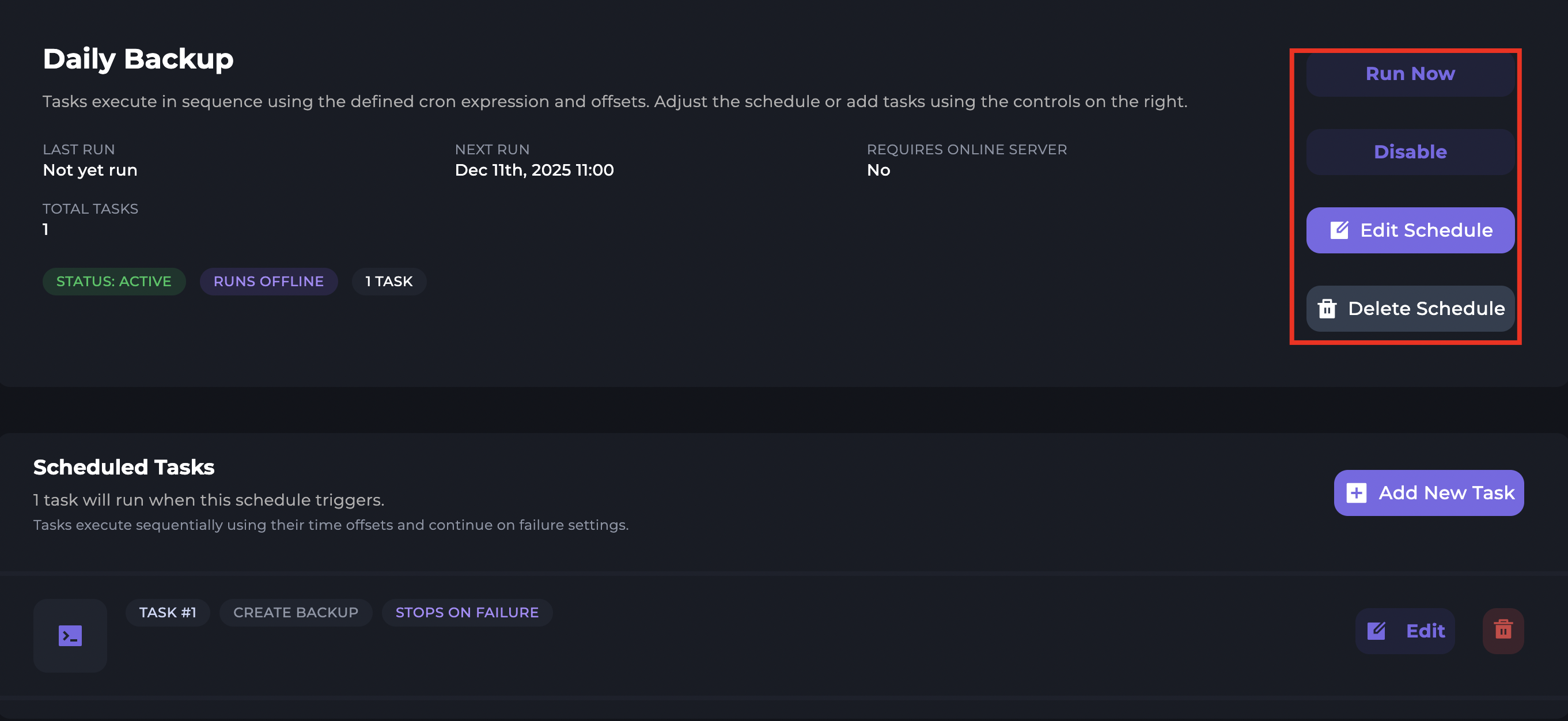Click the STOPS ON FAILURE tag

(467, 613)
